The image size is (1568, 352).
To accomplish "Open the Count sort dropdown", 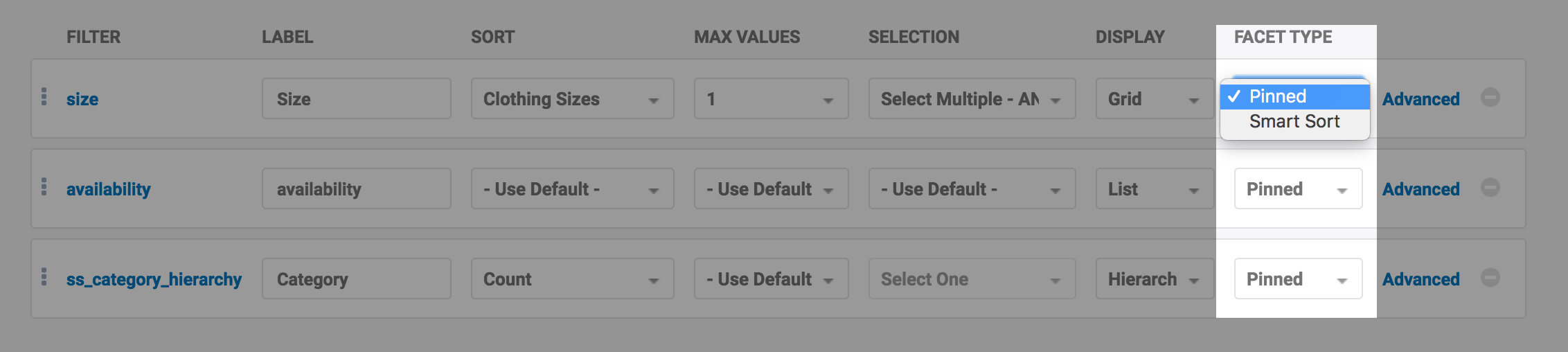I will 572,279.
